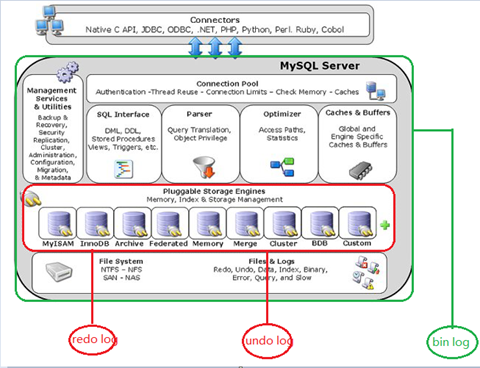Click the MyISAM label text
This screenshot has width=480, height=368.
coord(58,244)
